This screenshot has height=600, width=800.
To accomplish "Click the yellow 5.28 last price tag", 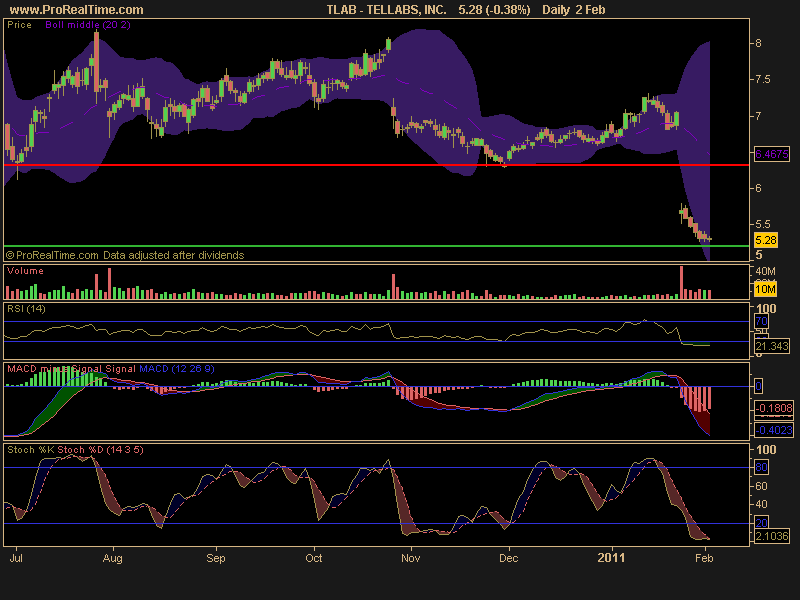I will (765, 240).
